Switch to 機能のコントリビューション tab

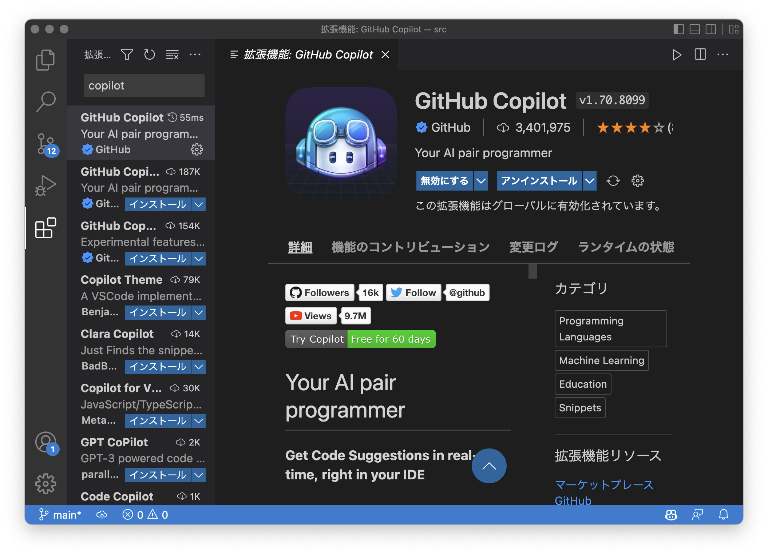point(410,247)
